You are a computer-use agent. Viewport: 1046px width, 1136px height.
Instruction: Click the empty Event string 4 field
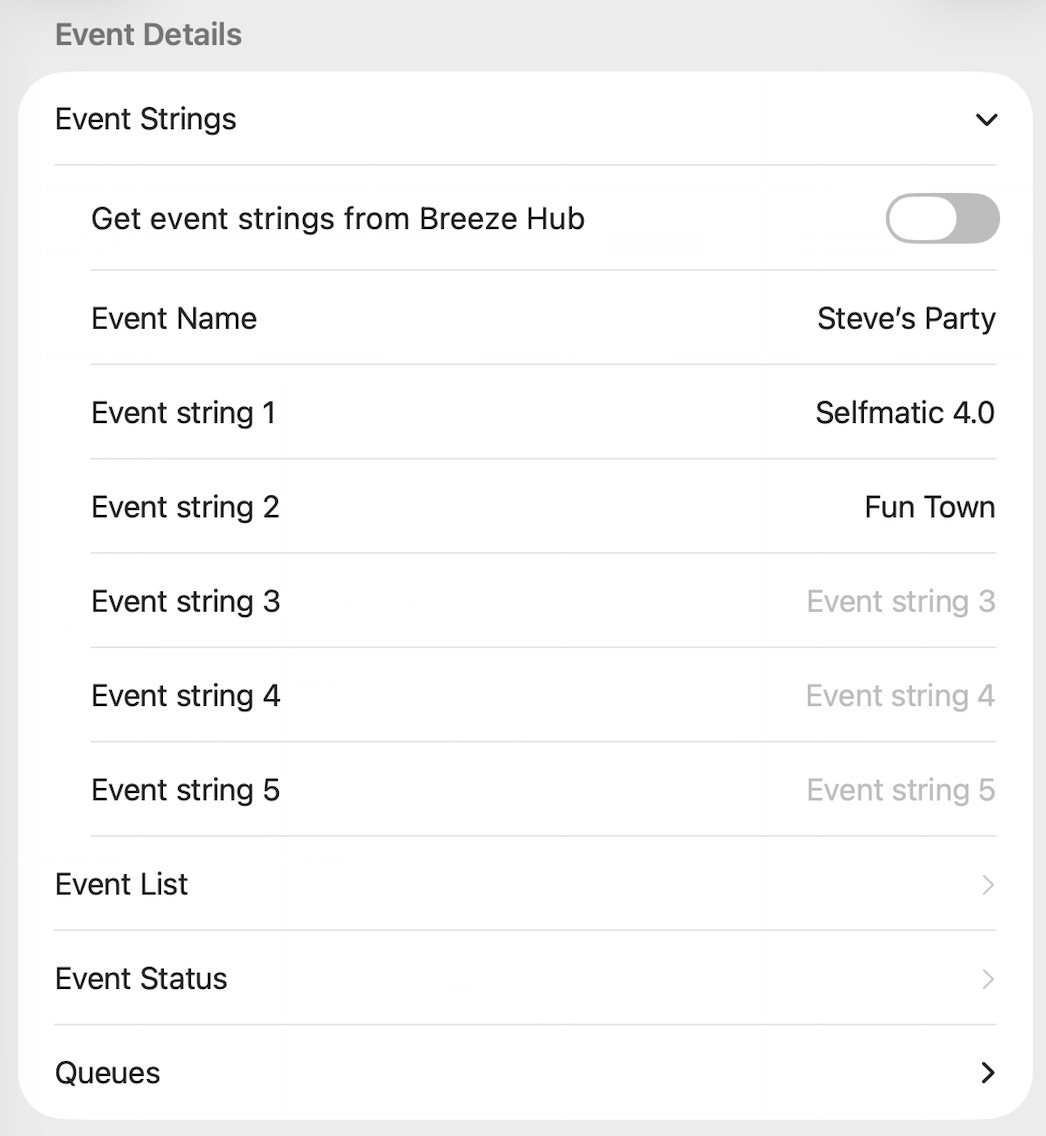pos(900,696)
